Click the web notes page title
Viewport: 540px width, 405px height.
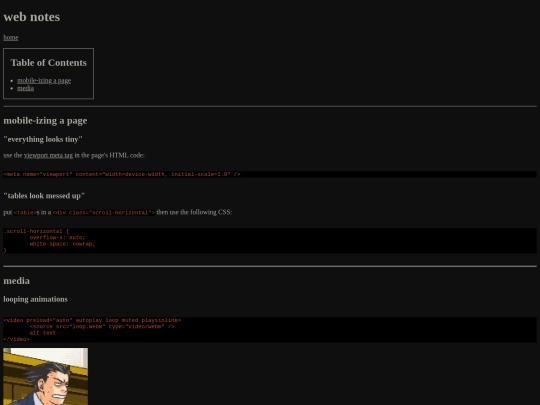pyautogui.click(x=32, y=17)
